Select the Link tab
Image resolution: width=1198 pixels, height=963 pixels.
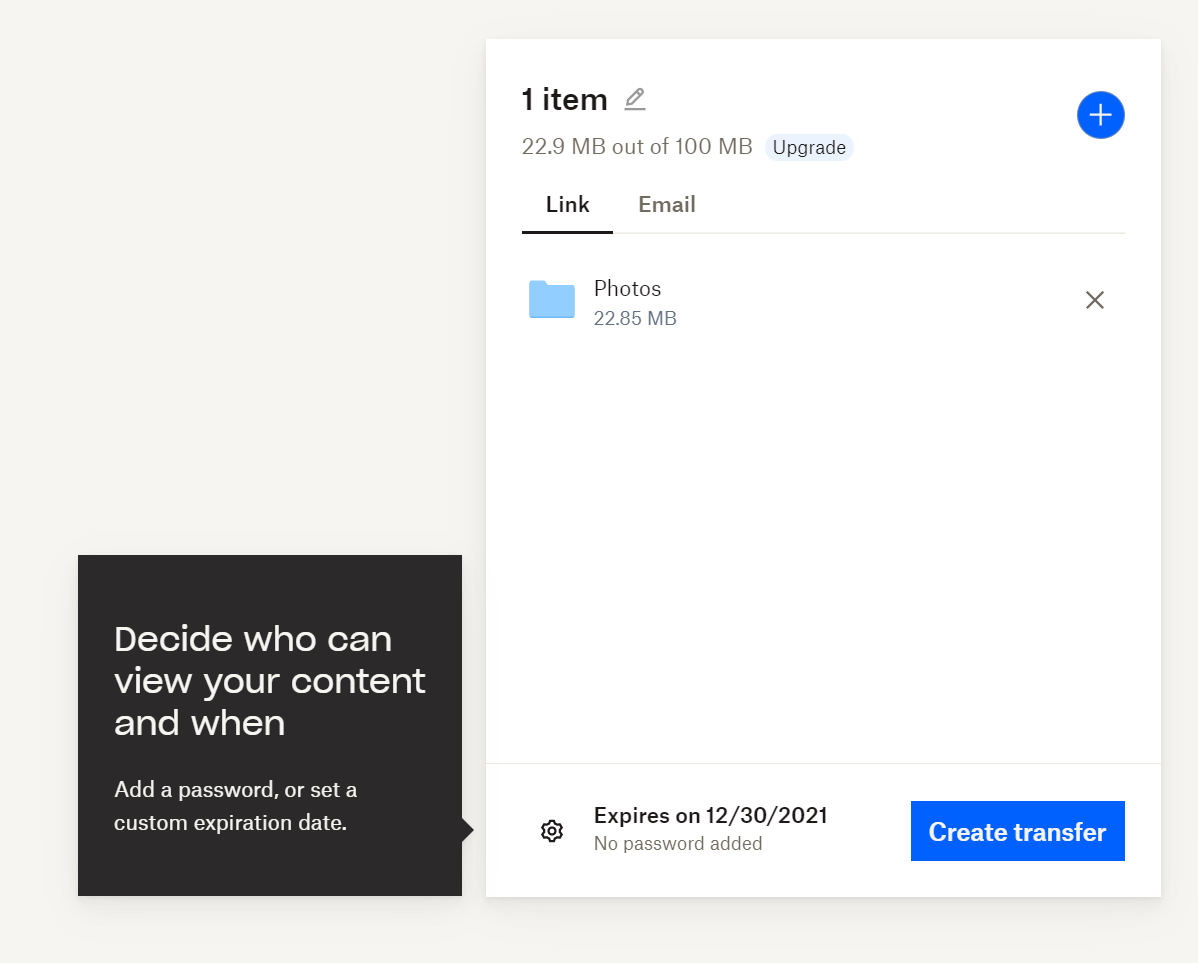pyautogui.click(x=567, y=204)
